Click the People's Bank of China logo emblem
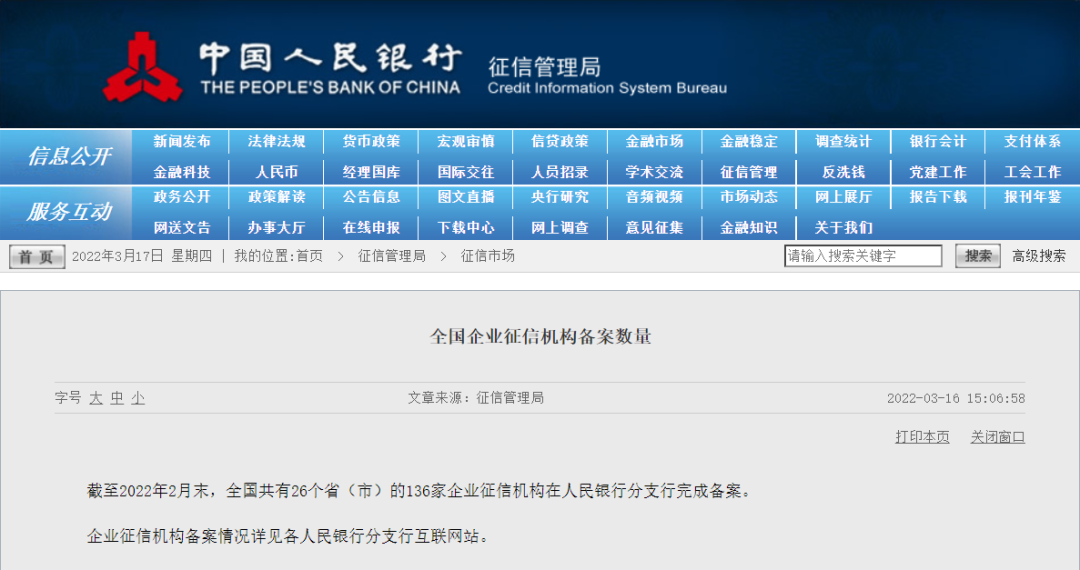 coord(143,67)
